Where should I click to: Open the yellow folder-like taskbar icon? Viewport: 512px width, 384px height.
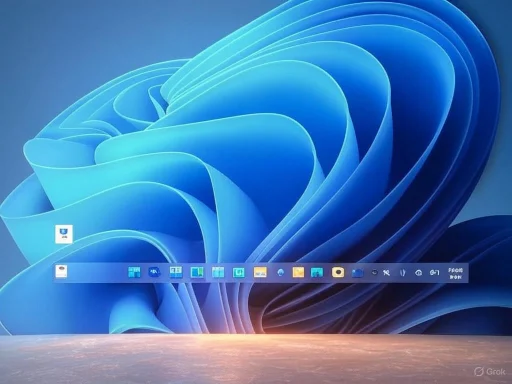coord(298,272)
